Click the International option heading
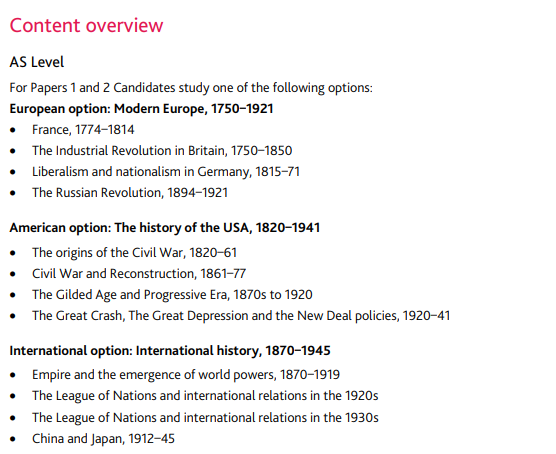The height and width of the screenshot is (454, 556). (170, 351)
